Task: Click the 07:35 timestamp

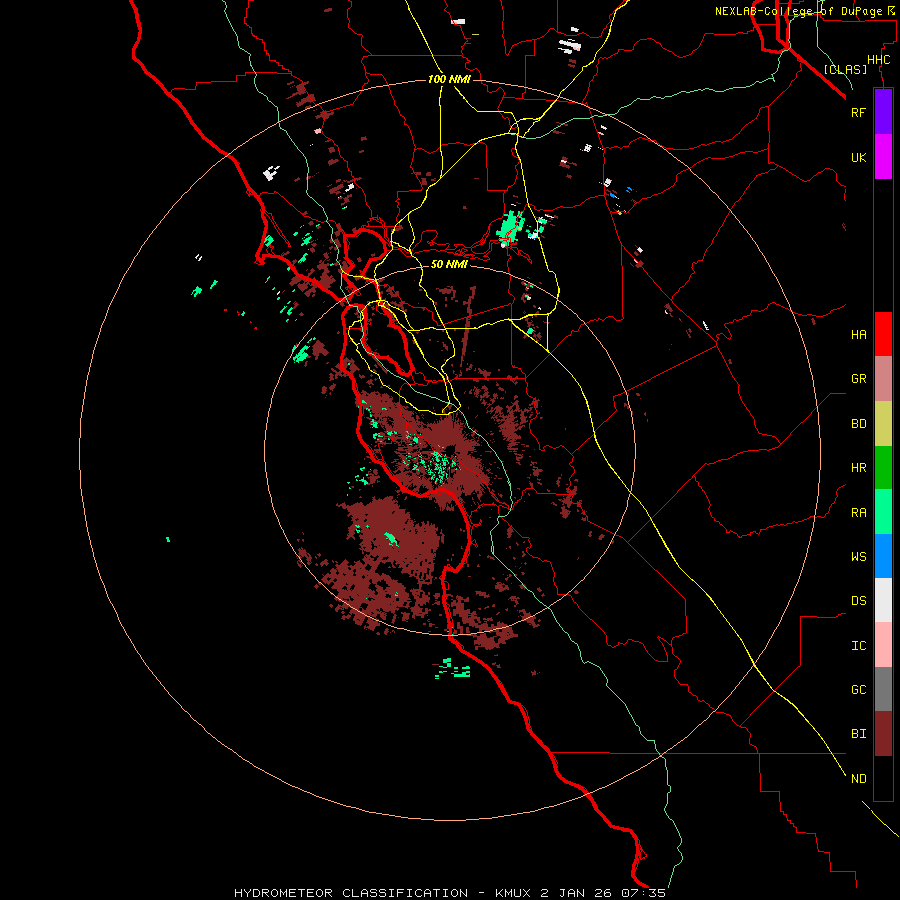Action: (642, 893)
